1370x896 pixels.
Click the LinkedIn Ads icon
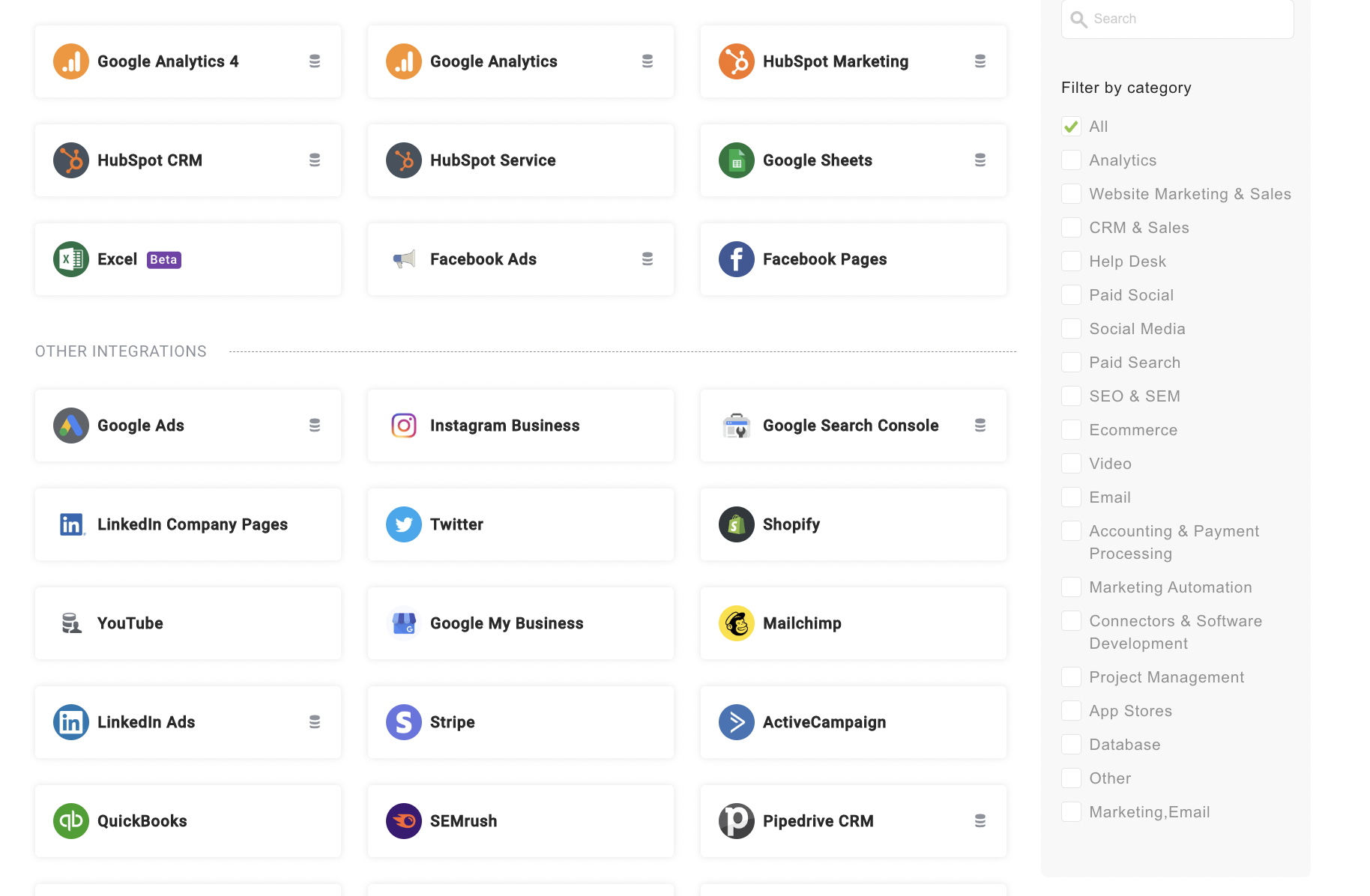pos(71,722)
